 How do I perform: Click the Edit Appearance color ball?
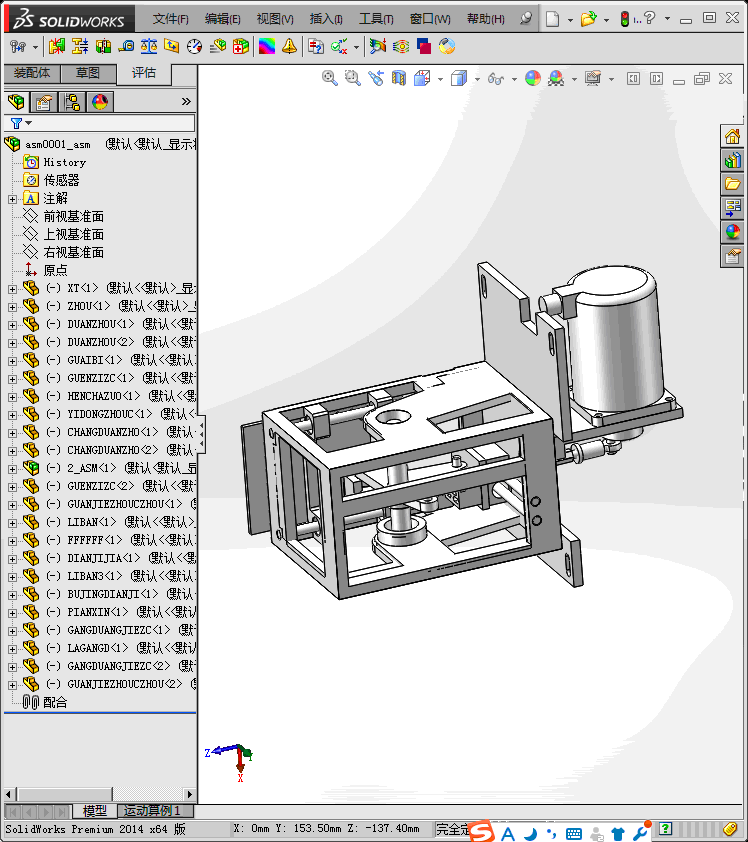(533, 78)
